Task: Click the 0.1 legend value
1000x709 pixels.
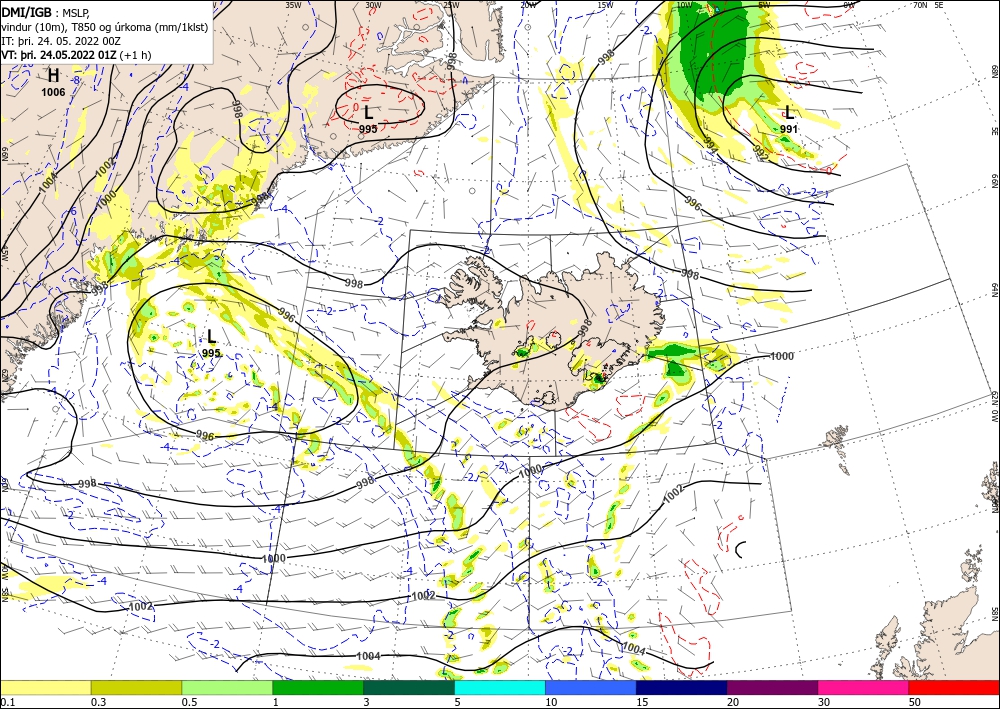Action: tap(7, 702)
